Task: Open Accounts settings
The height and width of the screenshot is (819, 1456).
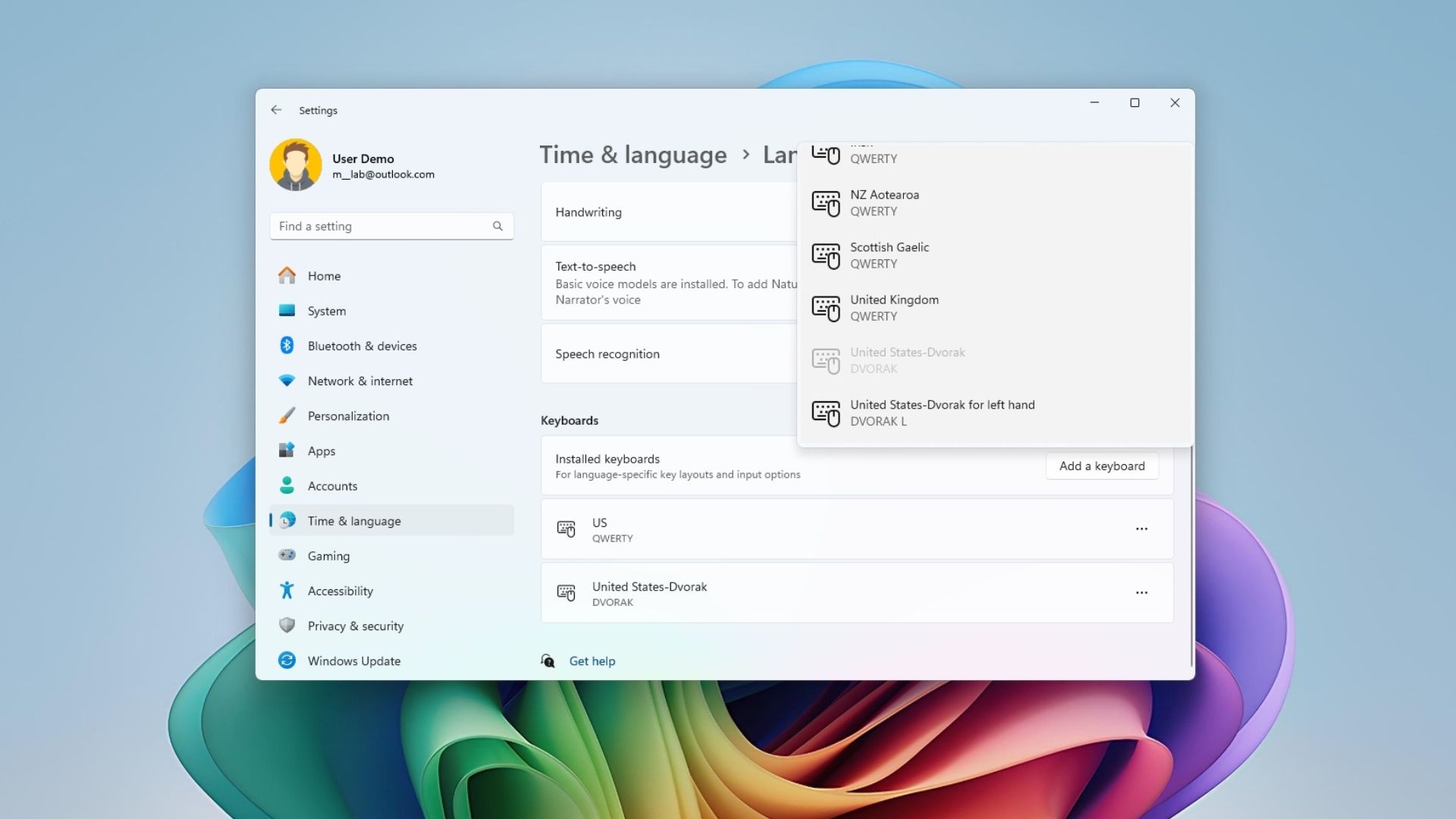Action: click(x=391, y=485)
